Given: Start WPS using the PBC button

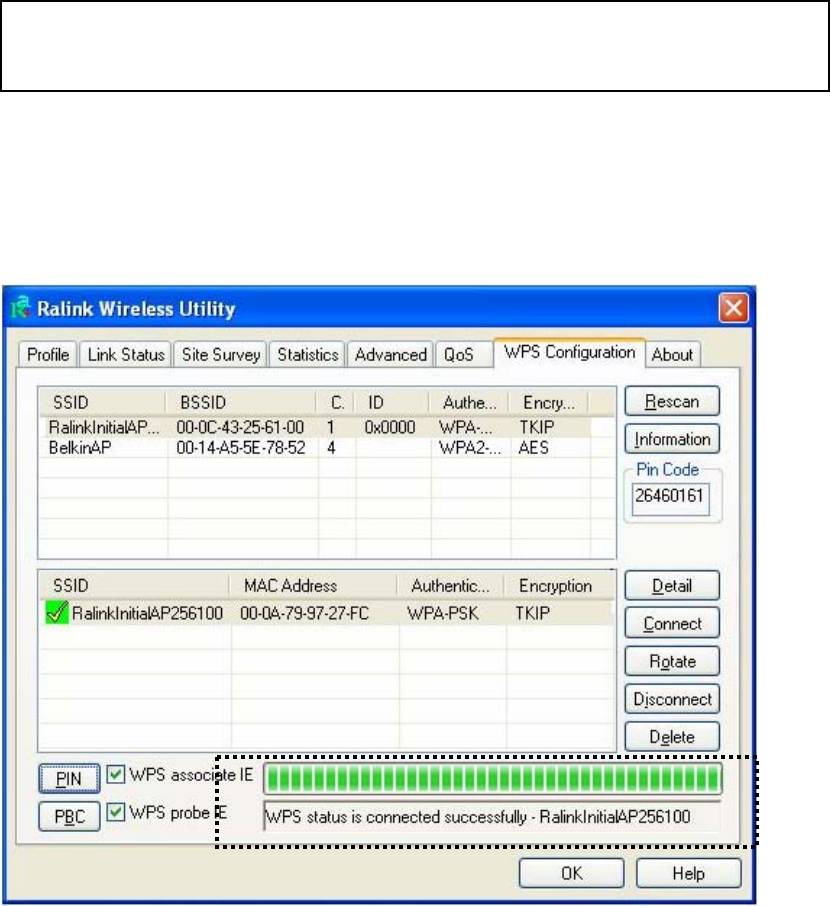Looking at the screenshot, I should pos(69,816).
